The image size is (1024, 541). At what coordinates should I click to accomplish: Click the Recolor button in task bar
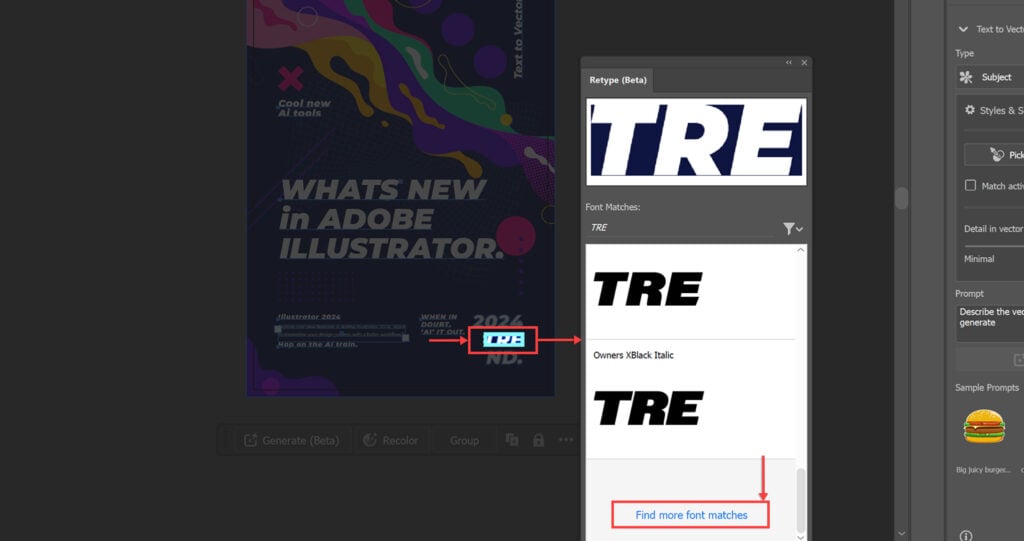click(x=391, y=440)
